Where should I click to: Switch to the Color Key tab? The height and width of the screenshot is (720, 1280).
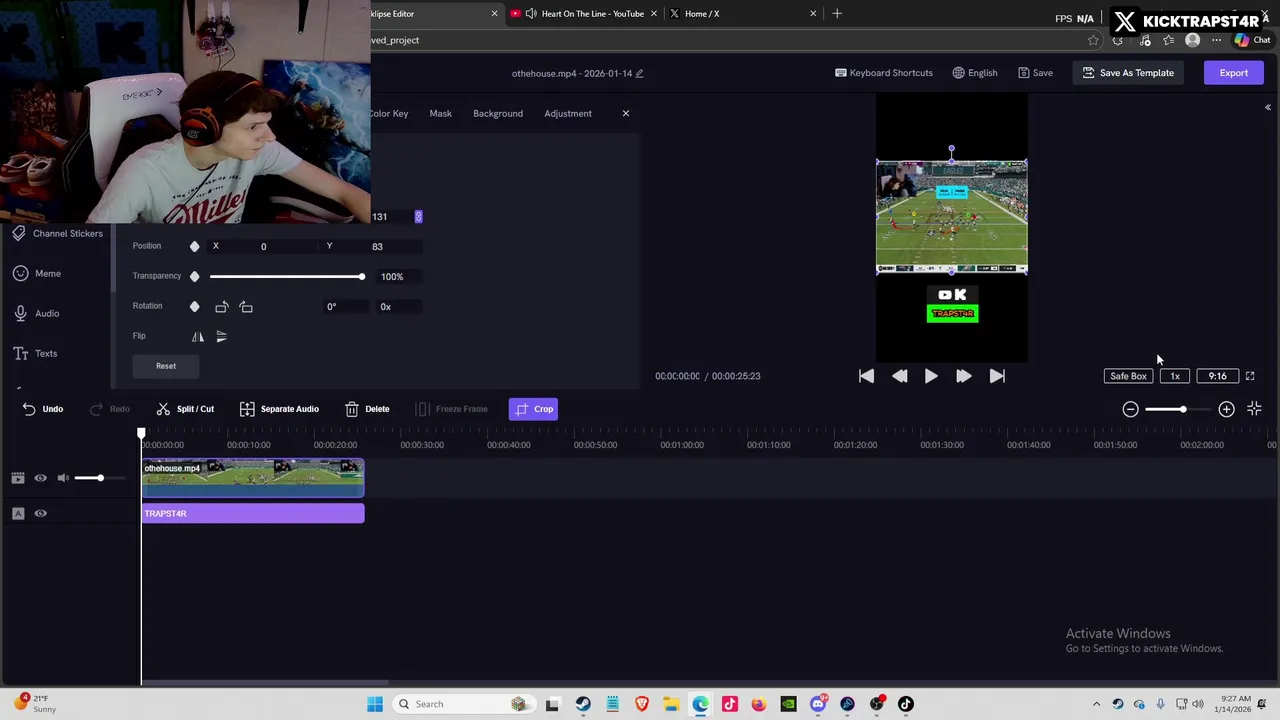(x=388, y=113)
